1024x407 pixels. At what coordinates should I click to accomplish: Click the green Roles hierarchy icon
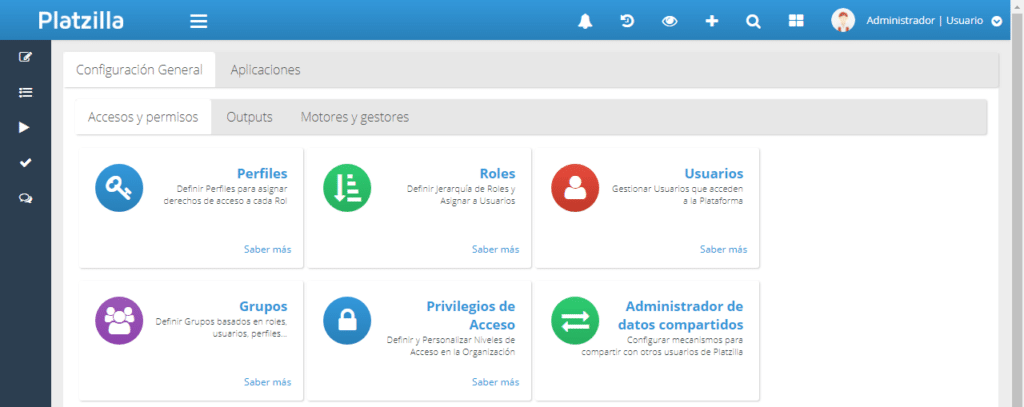coord(347,188)
